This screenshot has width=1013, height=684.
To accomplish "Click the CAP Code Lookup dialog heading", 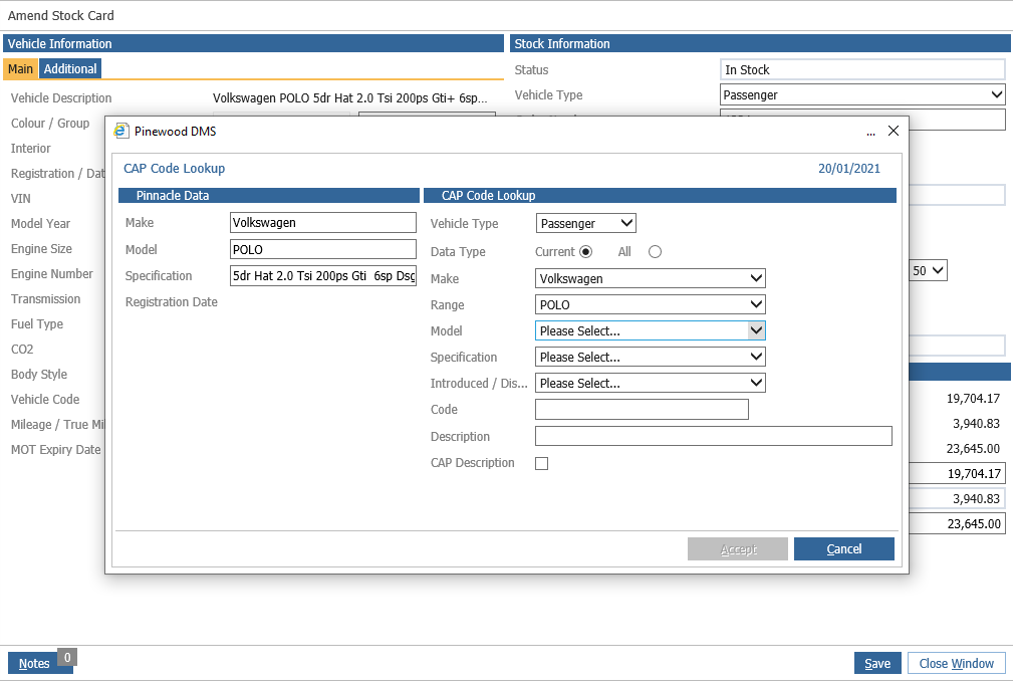I will click(174, 169).
